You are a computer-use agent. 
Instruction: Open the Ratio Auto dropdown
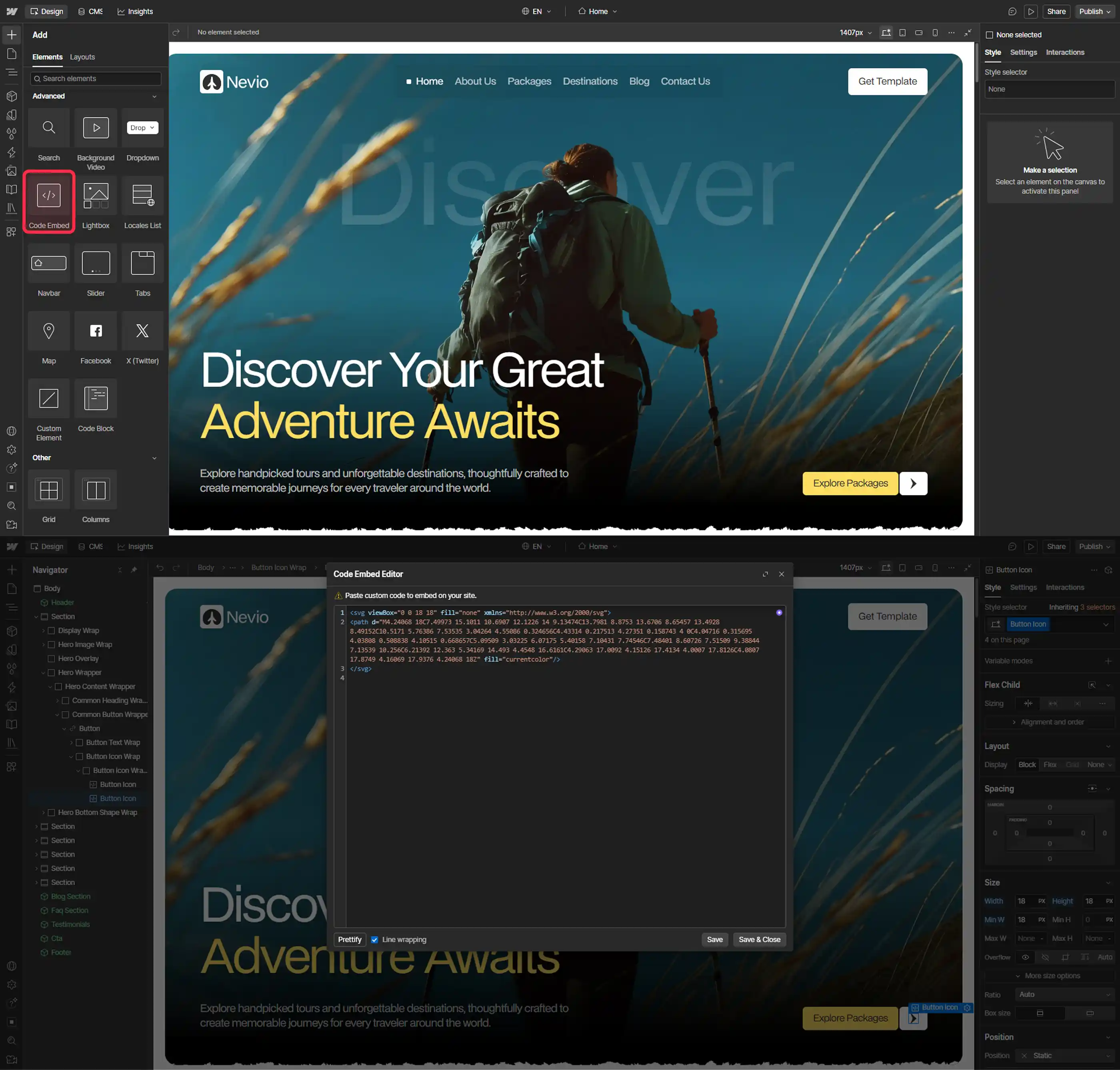coord(1065,995)
